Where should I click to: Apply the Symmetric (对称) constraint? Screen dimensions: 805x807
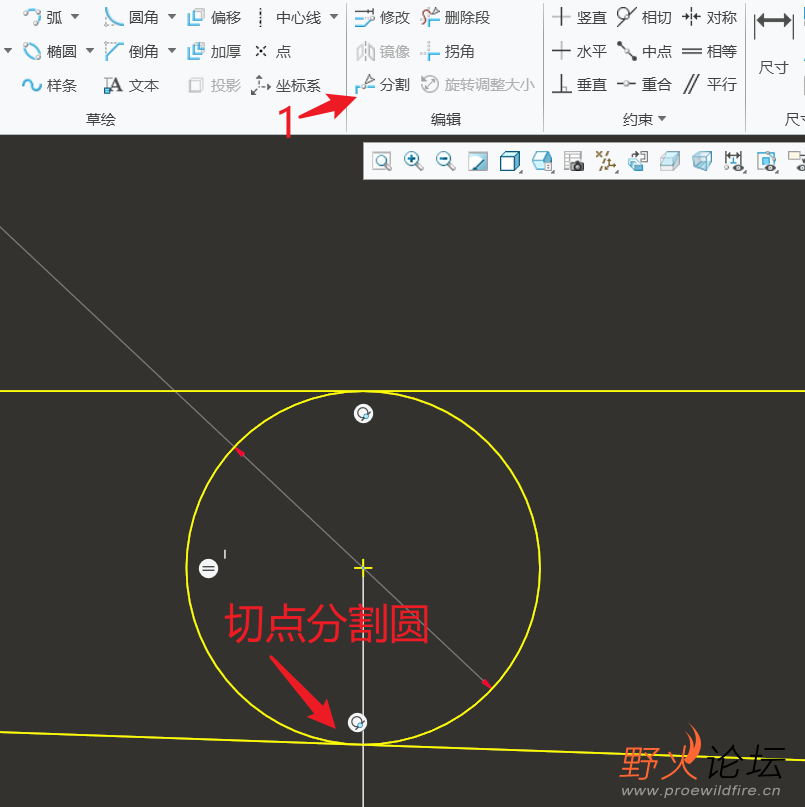(x=709, y=17)
